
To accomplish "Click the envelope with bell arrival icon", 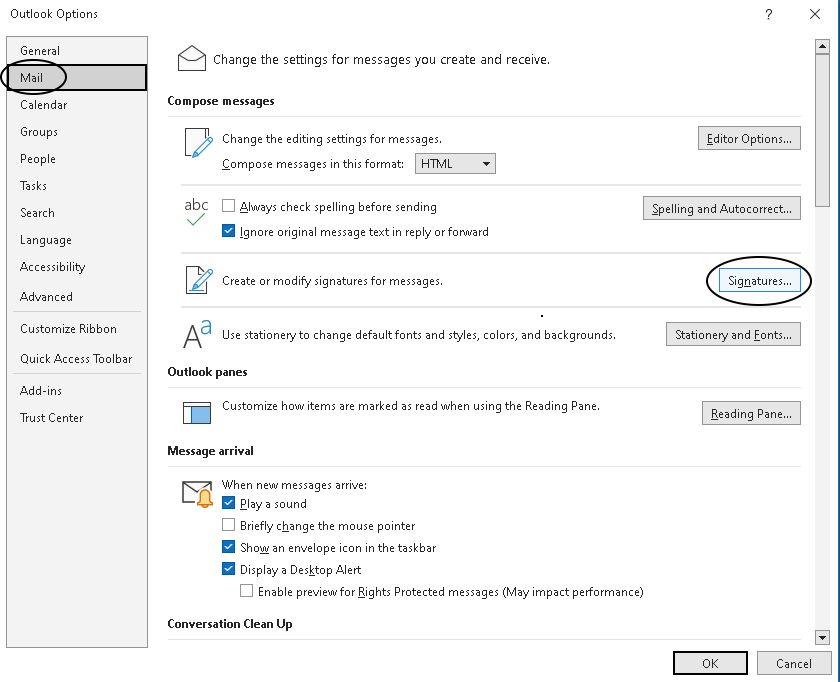I will 197,494.
